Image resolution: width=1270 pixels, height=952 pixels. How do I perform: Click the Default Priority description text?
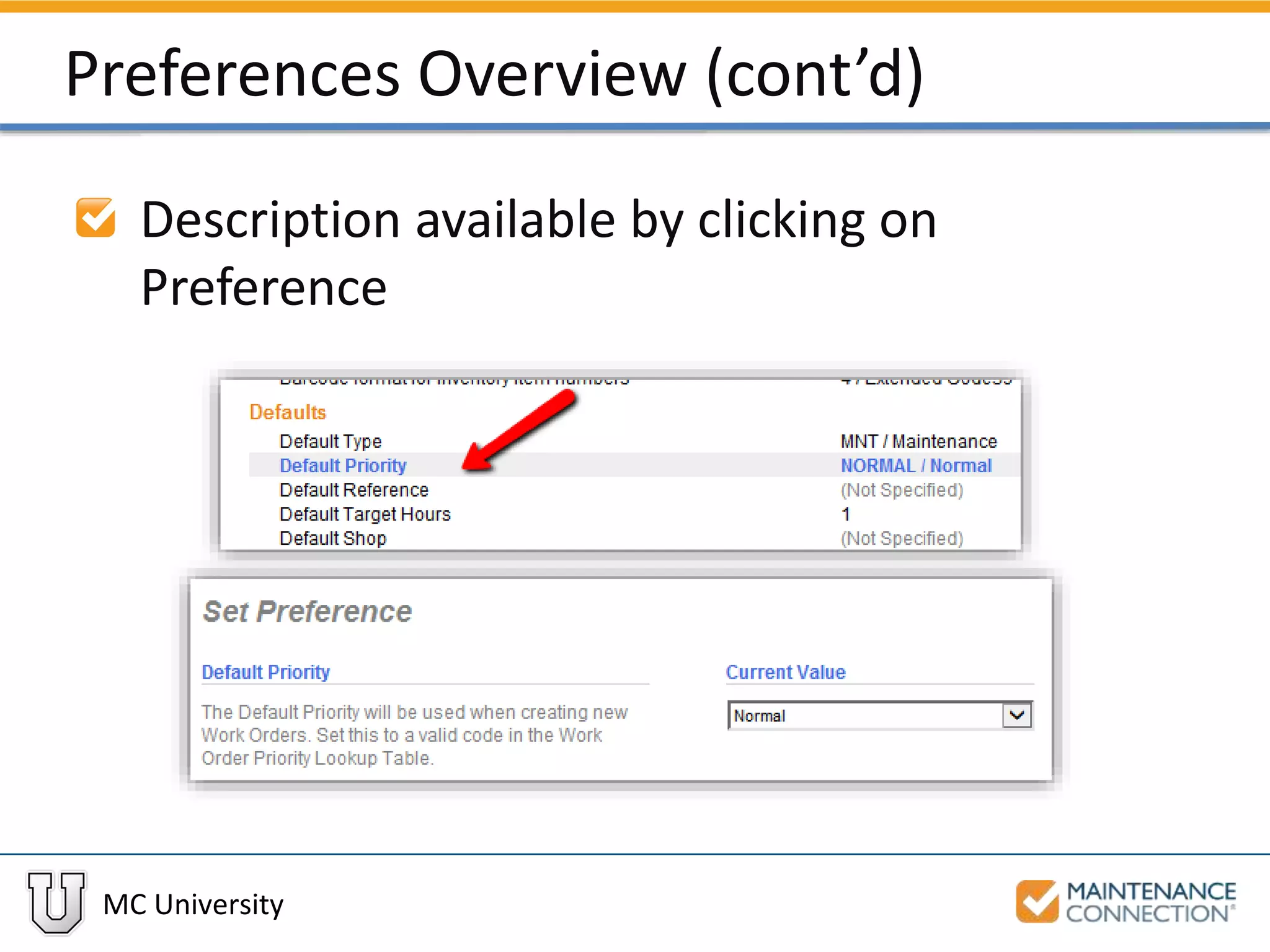point(414,735)
